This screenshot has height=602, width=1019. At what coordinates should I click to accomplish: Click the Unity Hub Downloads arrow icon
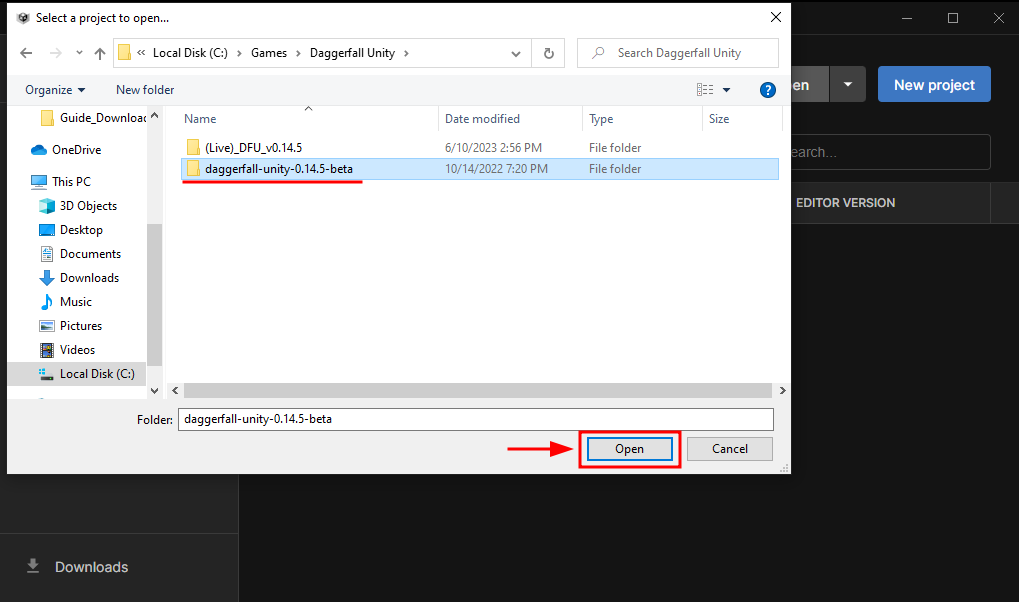33,566
